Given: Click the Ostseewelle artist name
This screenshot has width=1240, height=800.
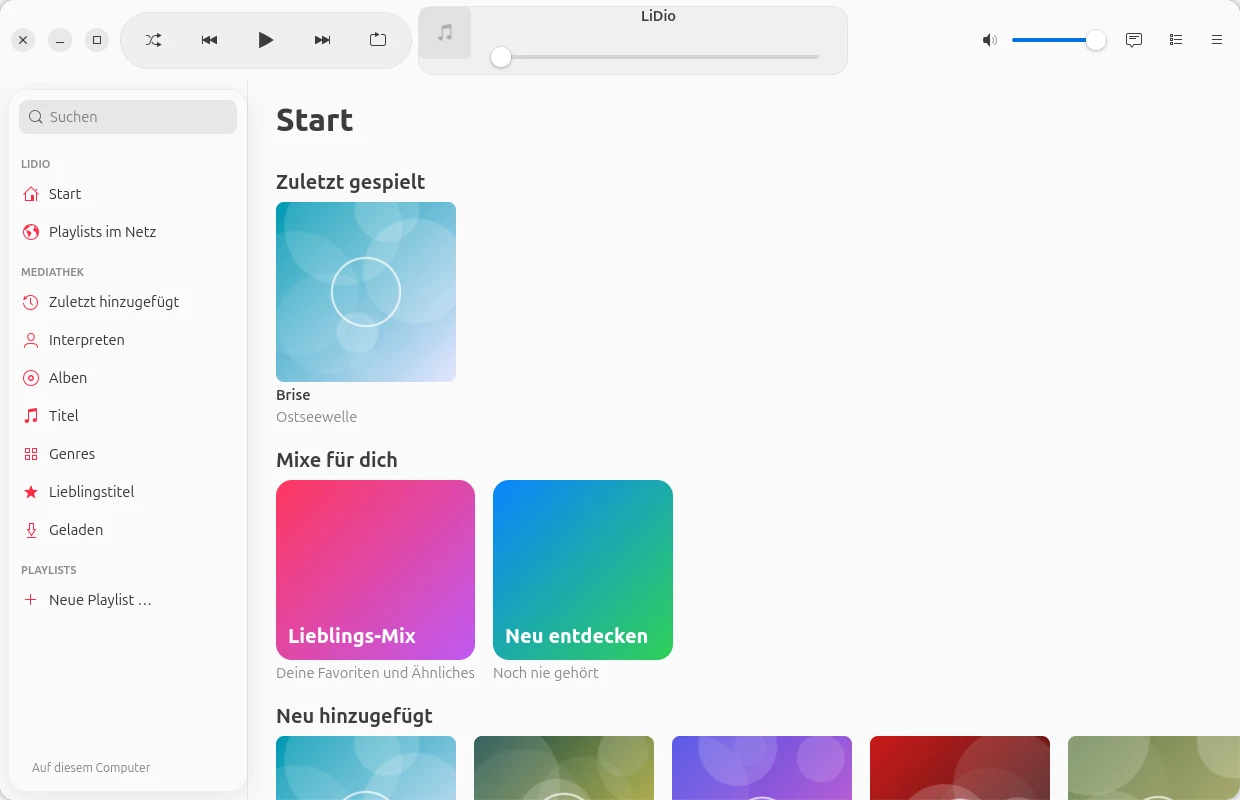Looking at the screenshot, I should [x=316, y=417].
